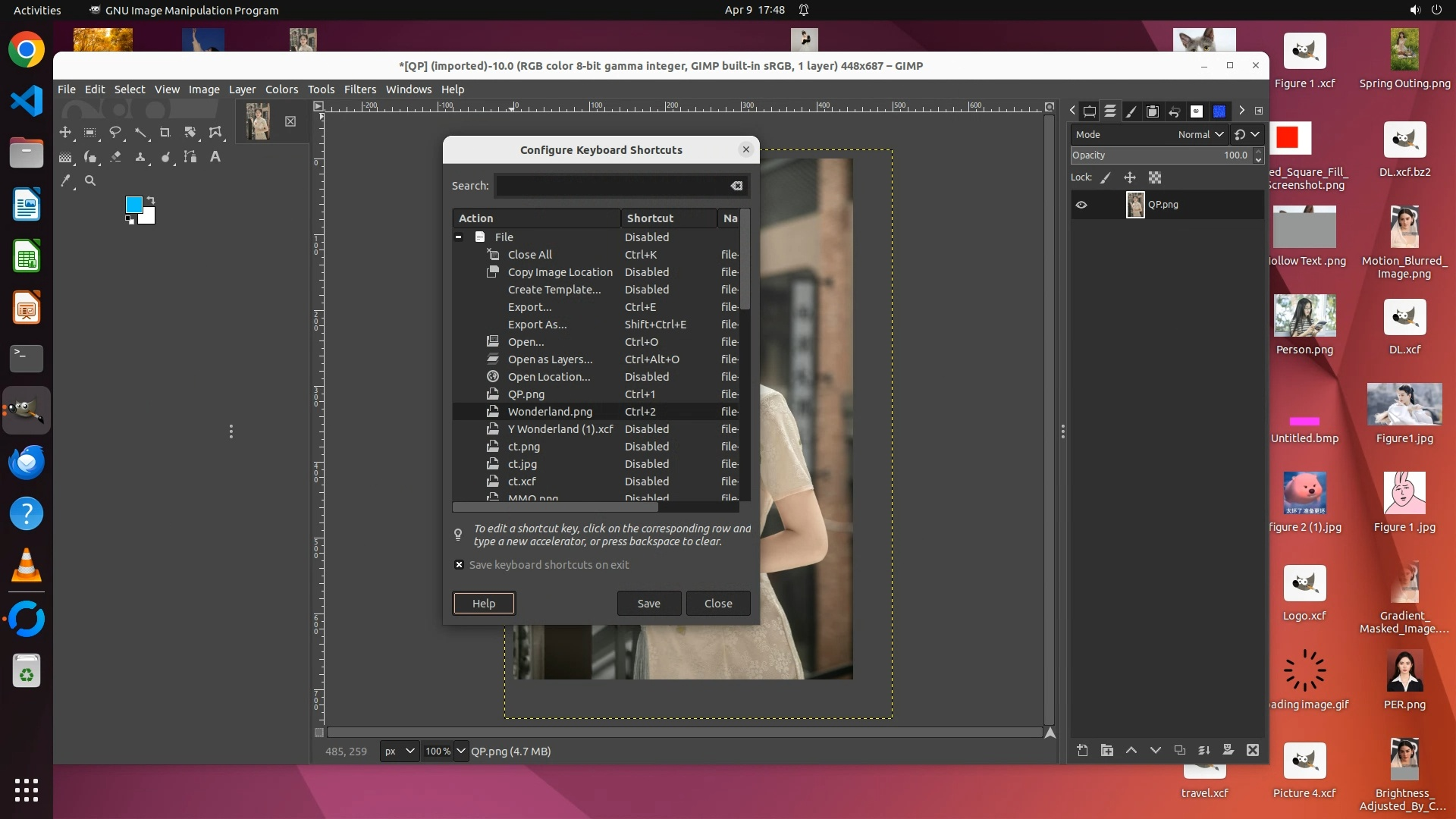Click the Save button in shortcuts dialog
1456x819 pixels.
648,604
